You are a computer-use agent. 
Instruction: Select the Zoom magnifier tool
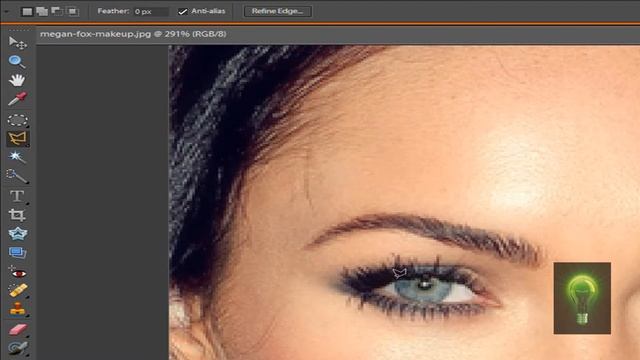click(17, 61)
